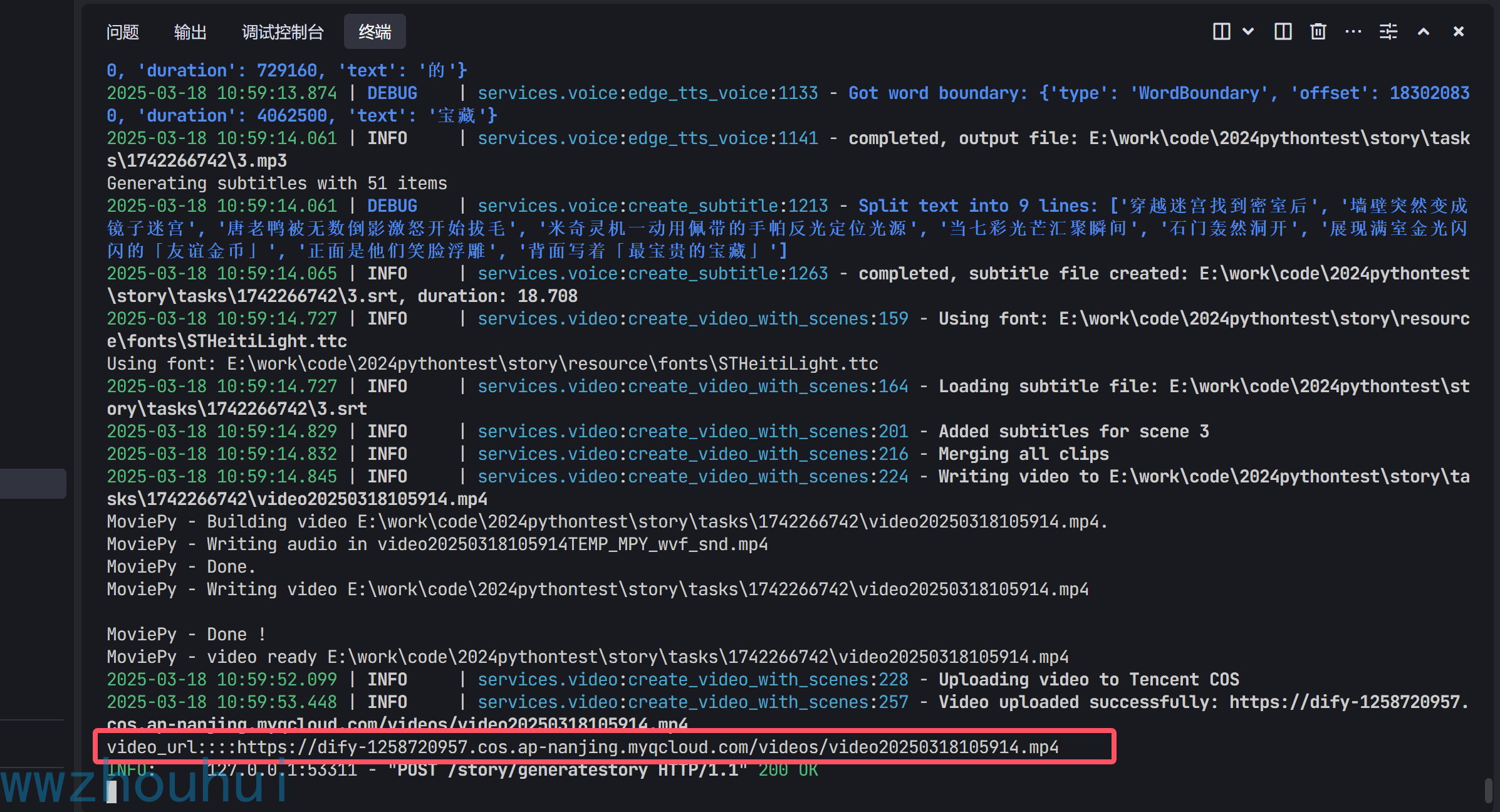The image size is (1500, 812).
Task: Click the second split terminal icon
Action: pyautogui.click(x=1283, y=31)
